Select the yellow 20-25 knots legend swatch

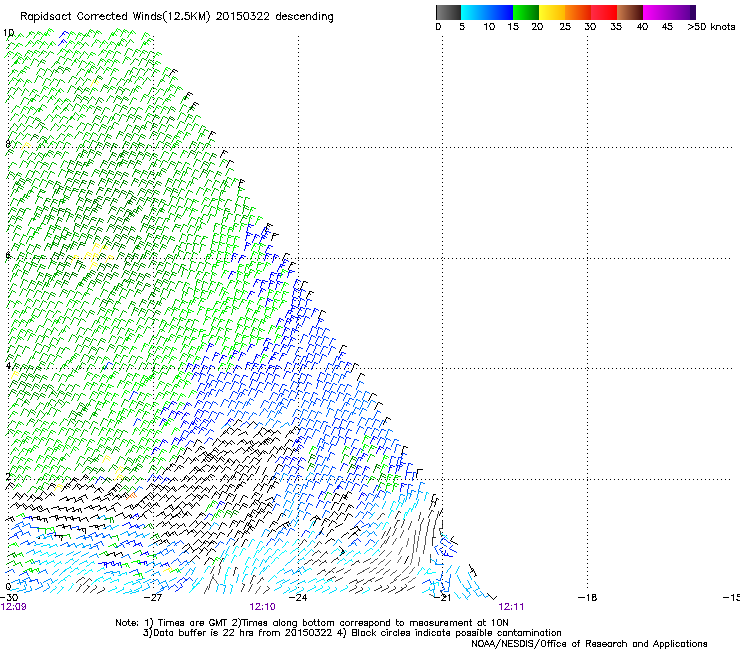[x=552, y=12]
